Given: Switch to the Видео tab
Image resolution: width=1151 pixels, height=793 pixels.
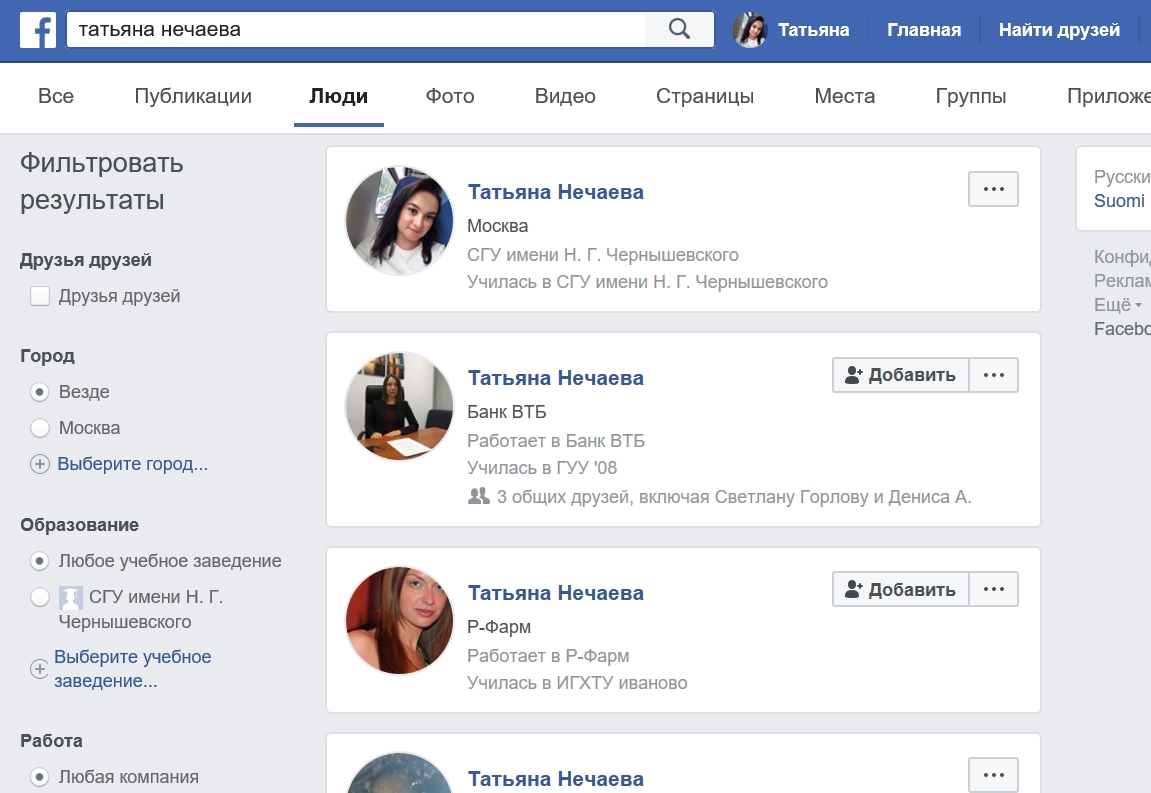Looking at the screenshot, I should pyautogui.click(x=565, y=96).
